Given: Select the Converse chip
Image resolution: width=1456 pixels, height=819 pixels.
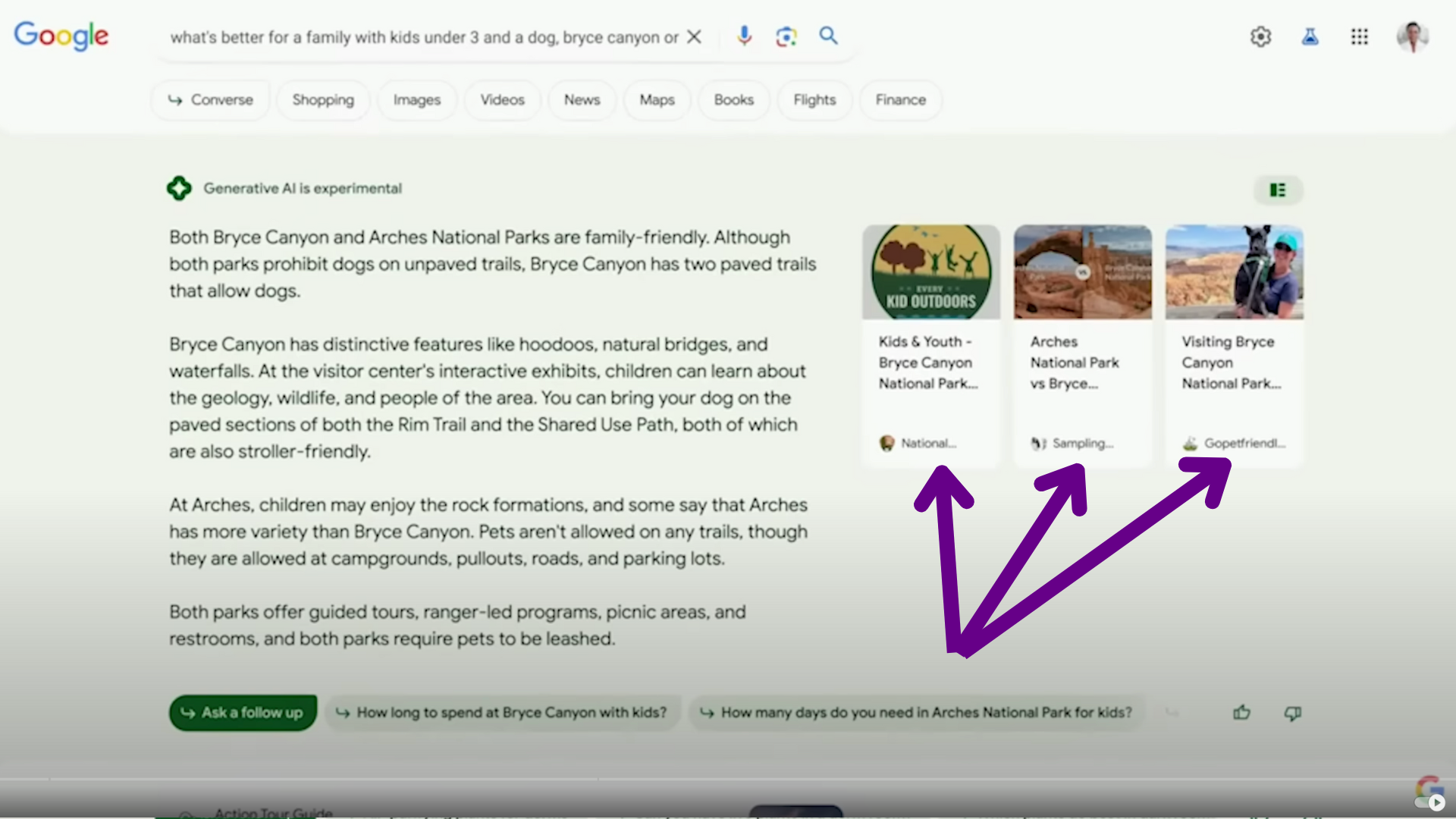Looking at the screenshot, I should click(x=210, y=100).
